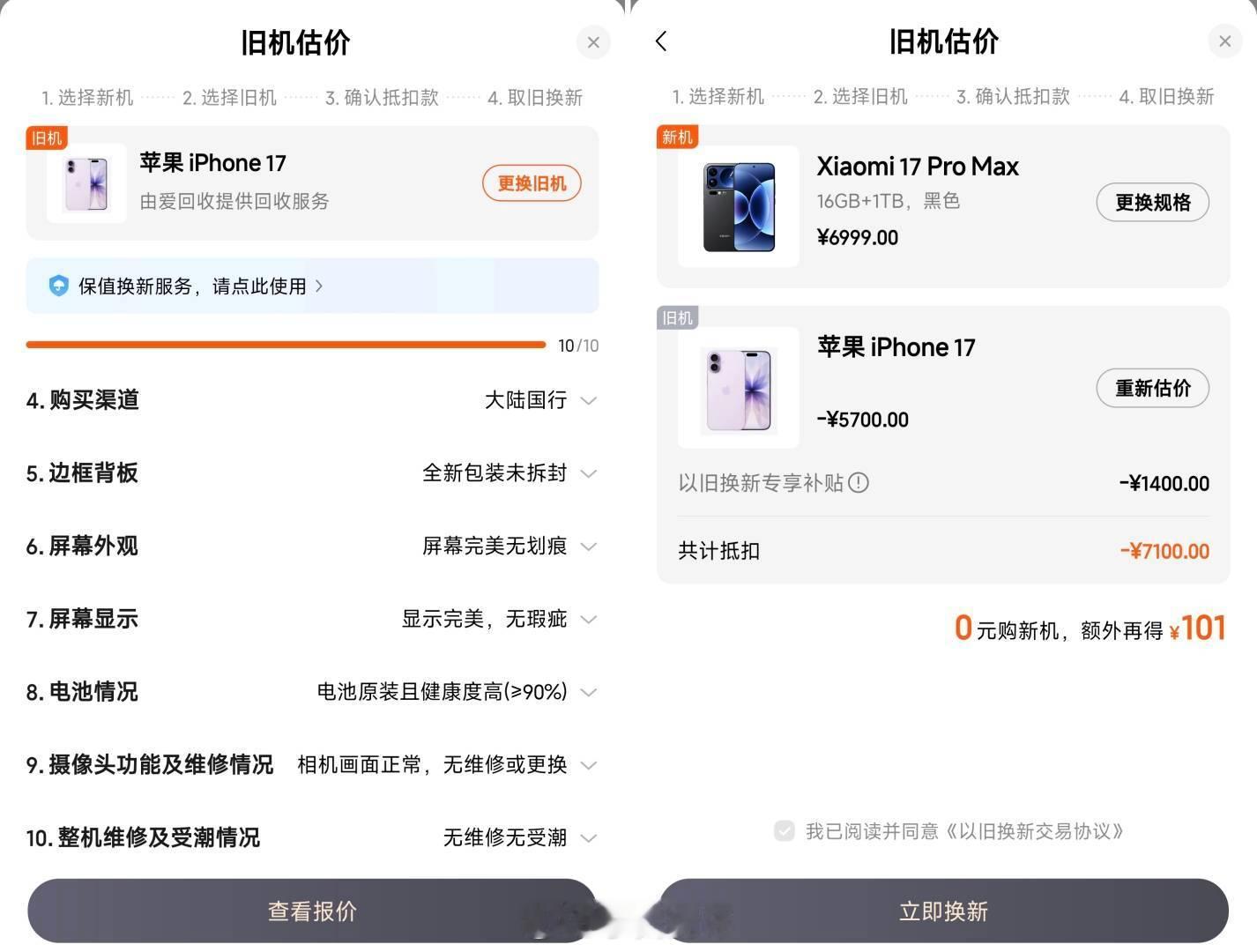Open the subsidy info icon beside 以旧换新专享补贴
Viewport: 1257px width, 952px height.
pos(859,483)
